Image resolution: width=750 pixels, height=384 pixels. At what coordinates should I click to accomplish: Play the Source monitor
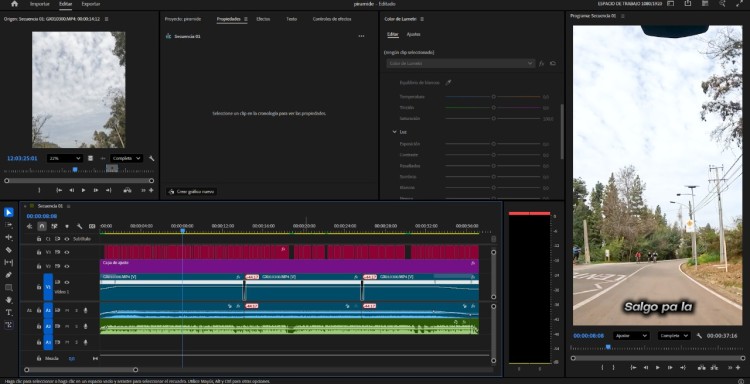click(83, 190)
